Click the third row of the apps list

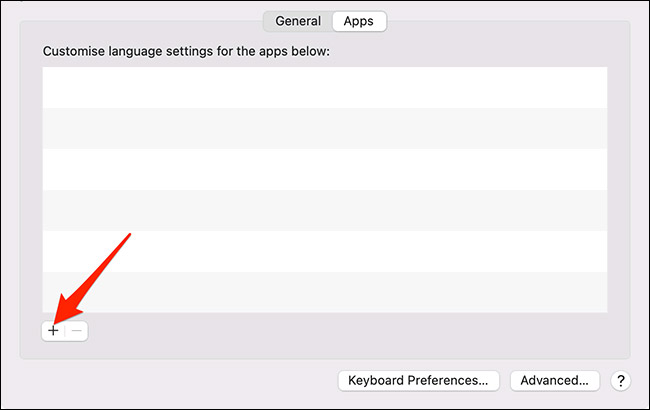point(324,169)
